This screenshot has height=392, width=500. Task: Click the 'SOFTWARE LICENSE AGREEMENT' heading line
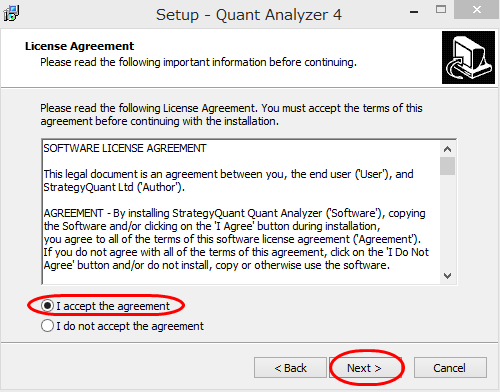click(125, 148)
